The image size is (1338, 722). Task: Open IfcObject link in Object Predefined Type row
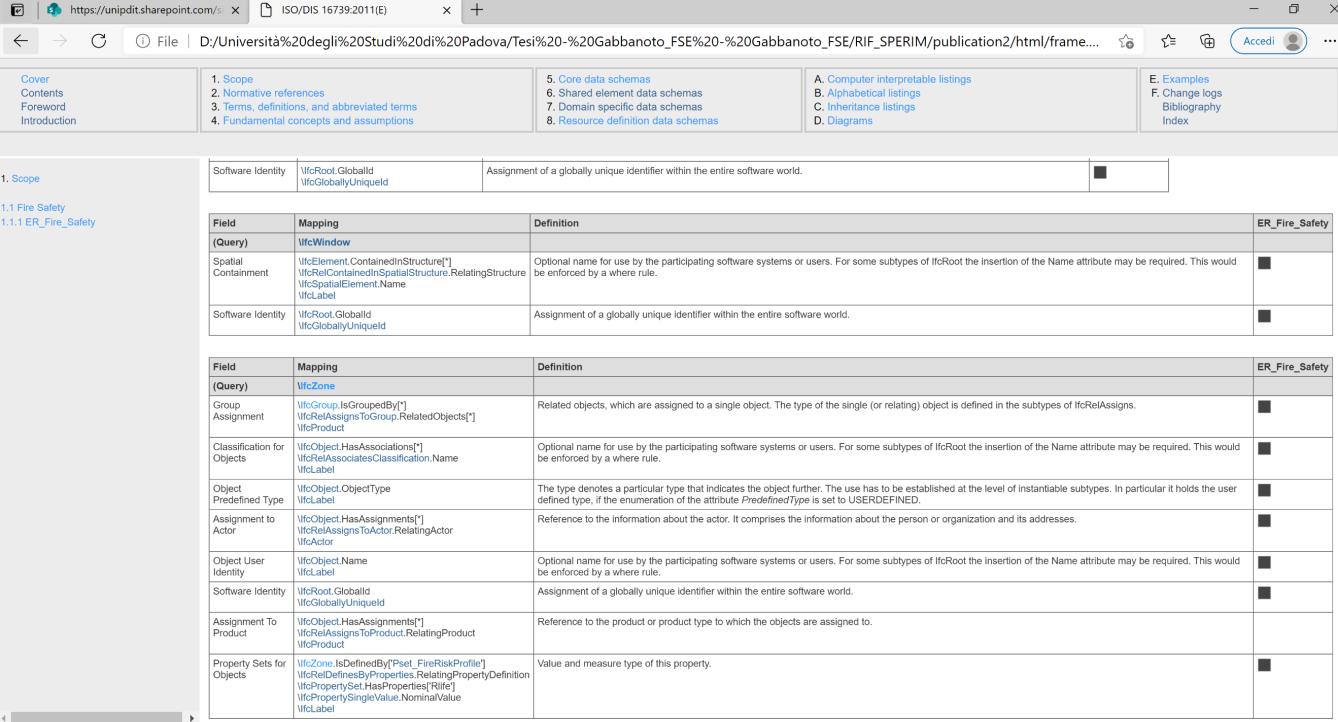[319, 489]
